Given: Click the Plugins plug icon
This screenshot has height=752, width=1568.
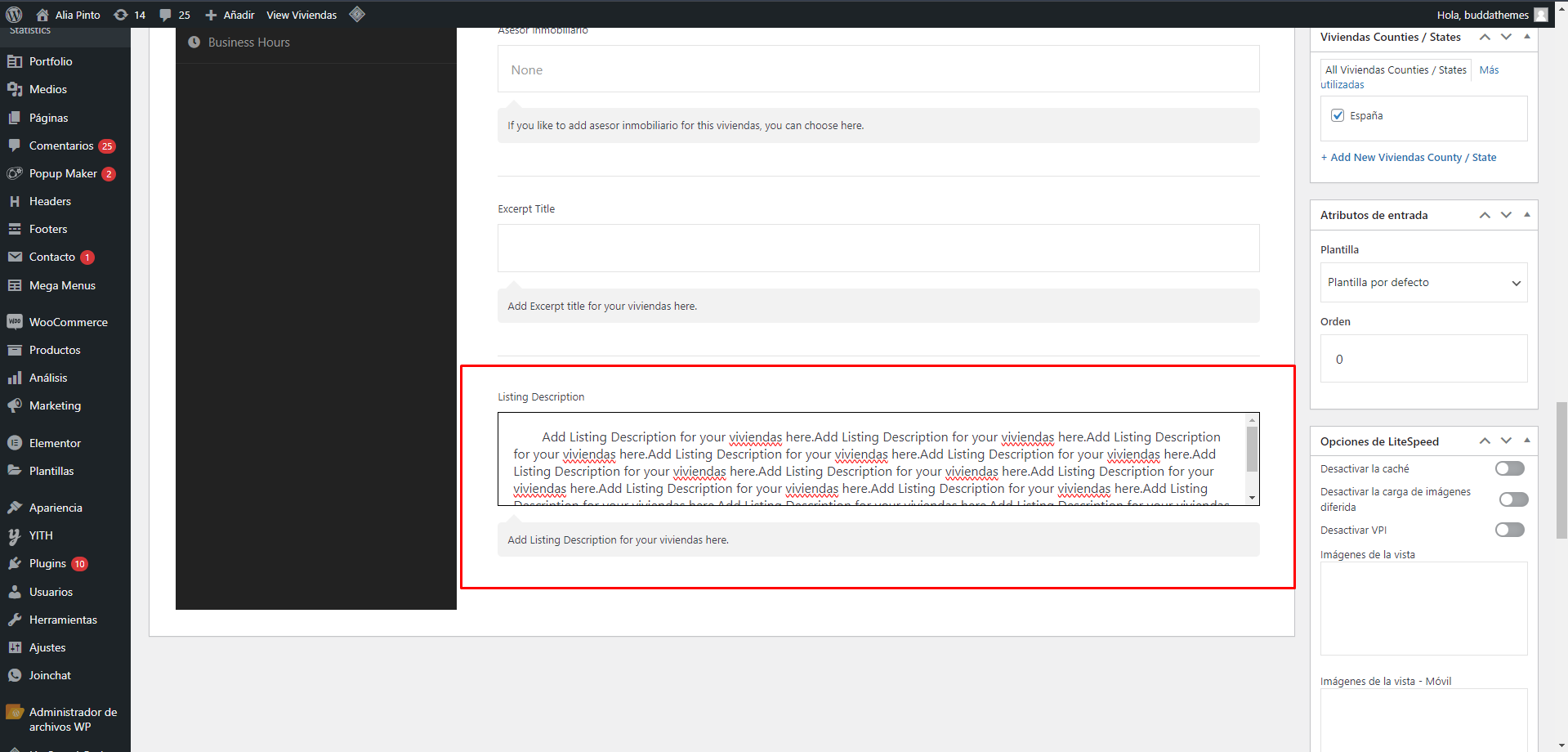Looking at the screenshot, I should point(15,563).
